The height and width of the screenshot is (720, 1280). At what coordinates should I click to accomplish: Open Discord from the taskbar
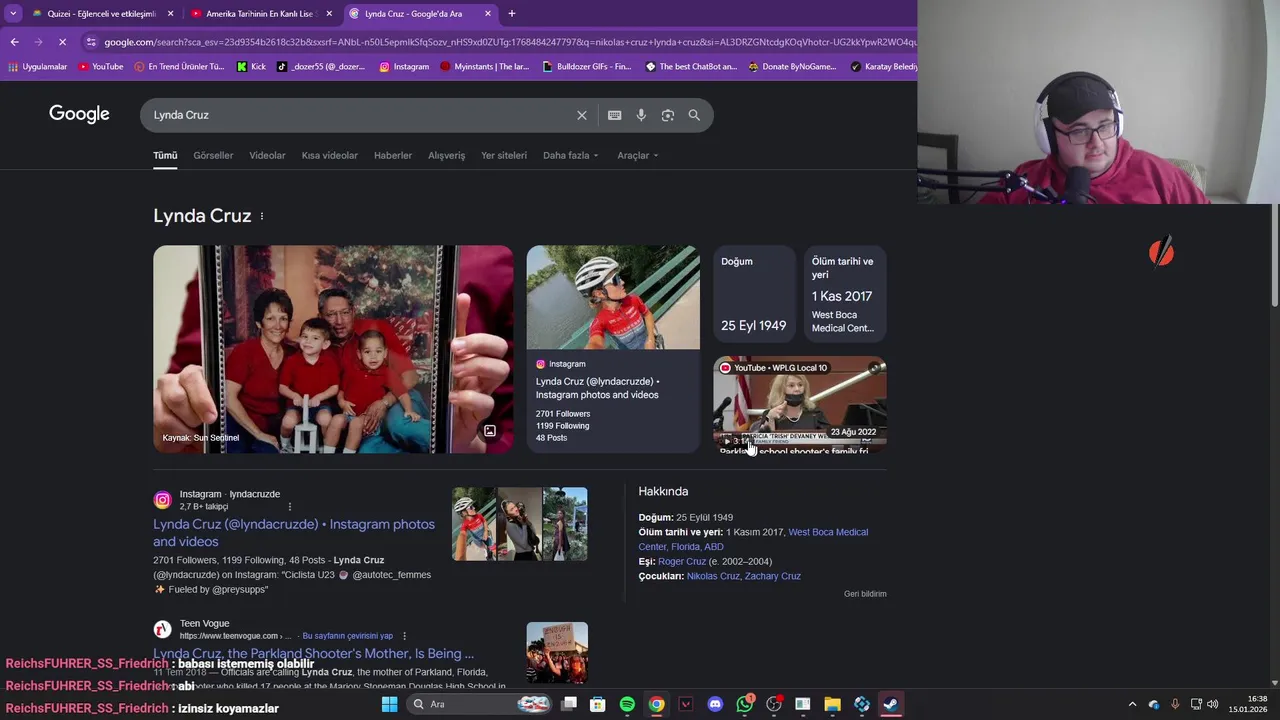click(715, 704)
